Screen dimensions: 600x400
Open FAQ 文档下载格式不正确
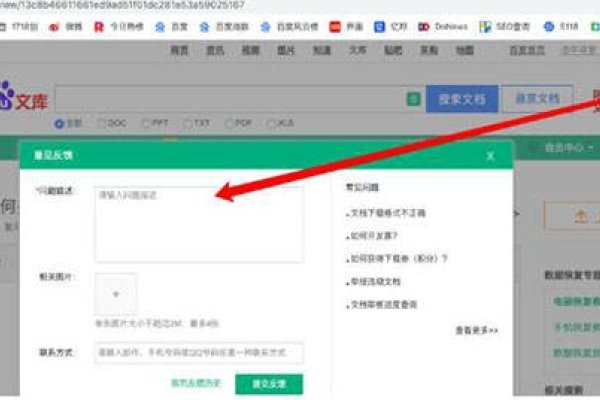click(386, 213)
